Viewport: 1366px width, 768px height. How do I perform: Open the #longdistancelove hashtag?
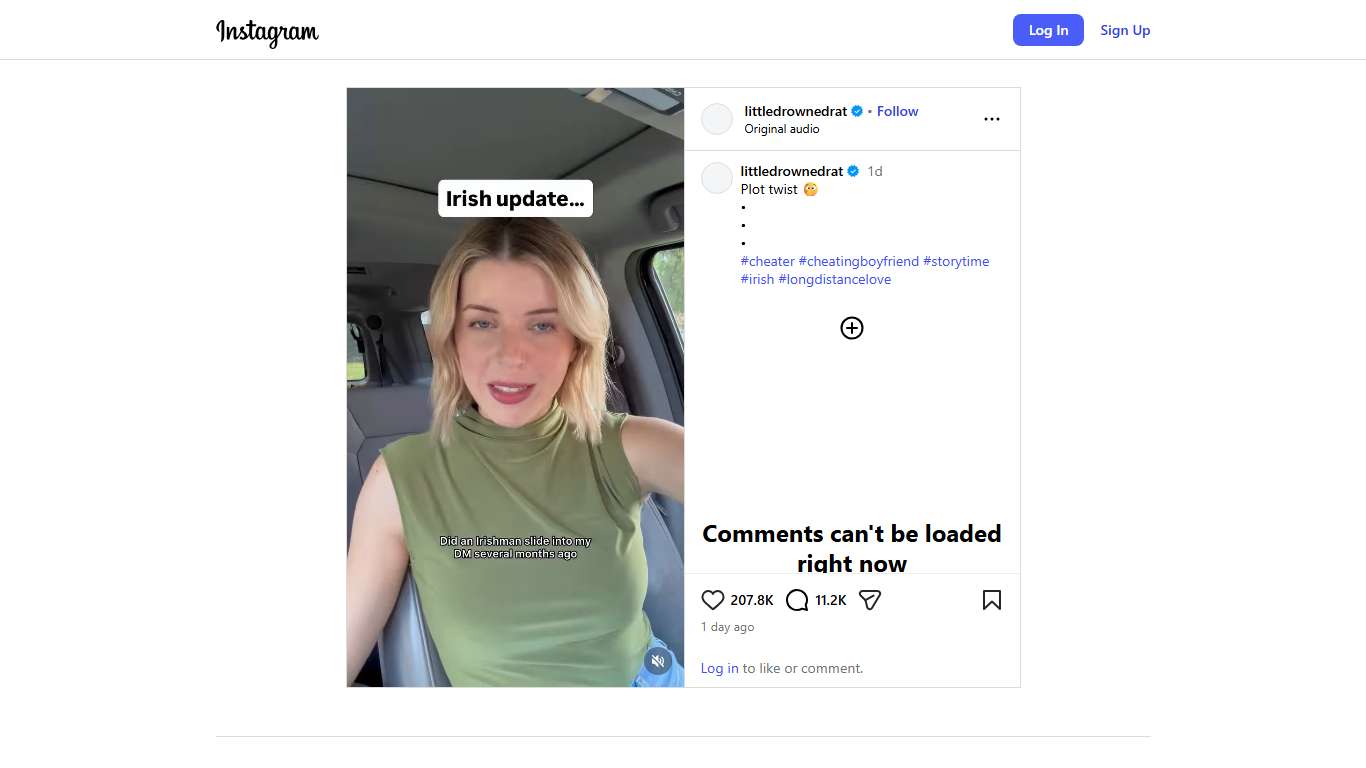coord(834,279)
